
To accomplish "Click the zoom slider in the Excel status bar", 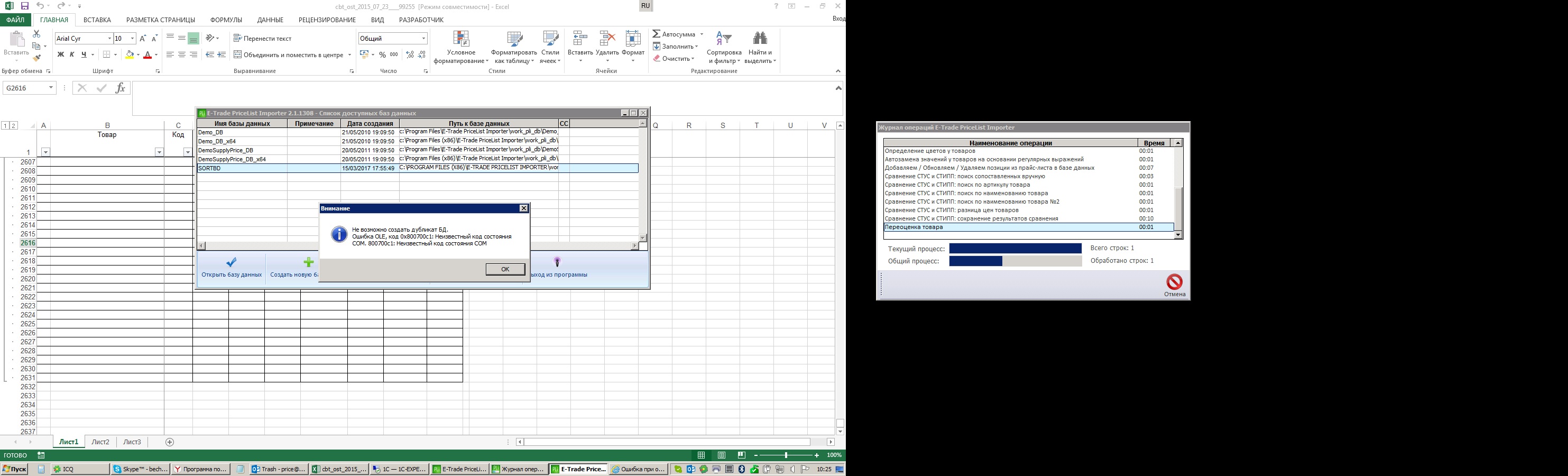I will coord(786,455).
